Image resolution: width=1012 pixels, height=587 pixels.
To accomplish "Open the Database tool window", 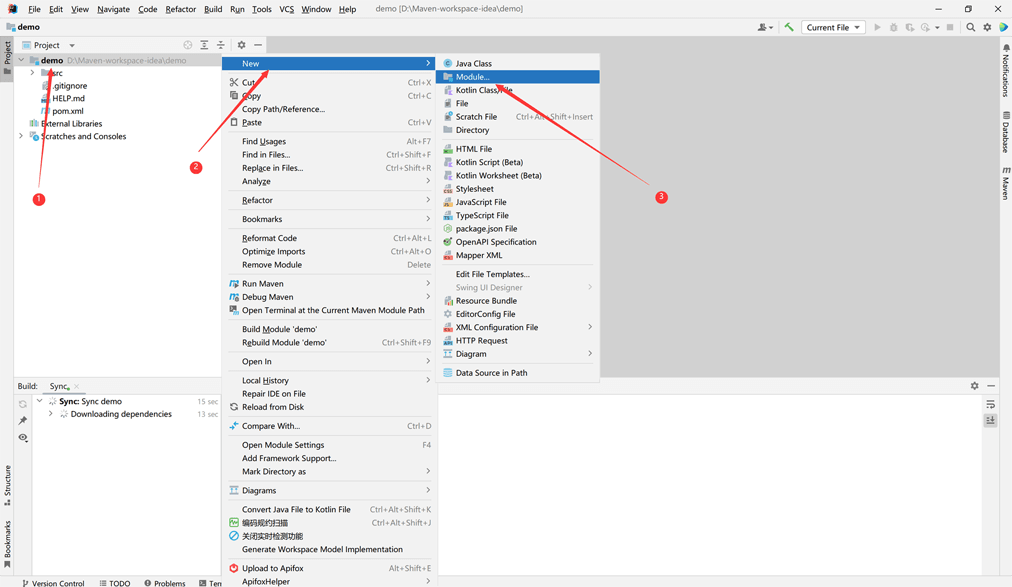I will point(1006,132).
